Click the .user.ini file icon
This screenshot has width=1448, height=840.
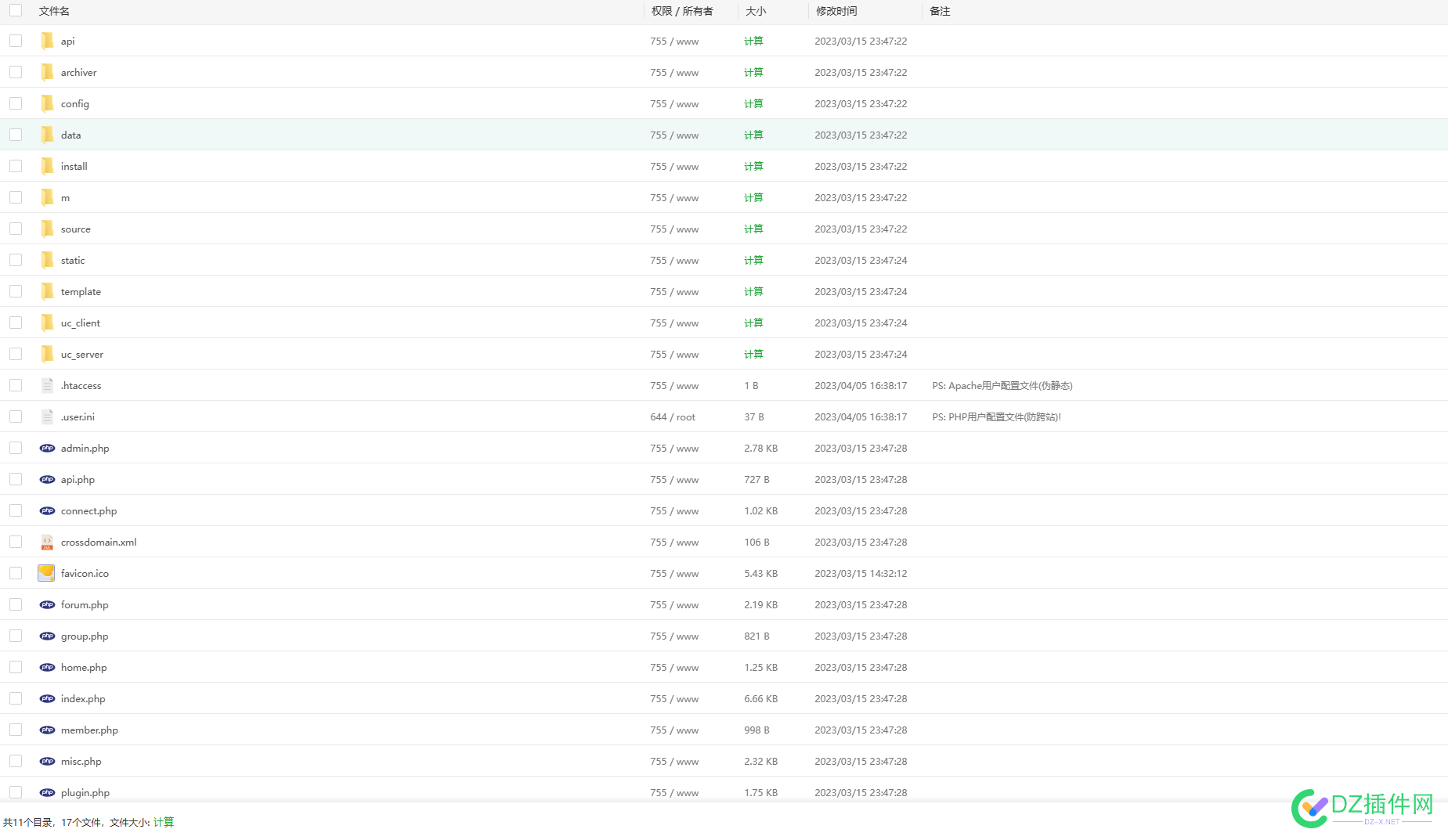pyautogui.click(x=47, y=416)
